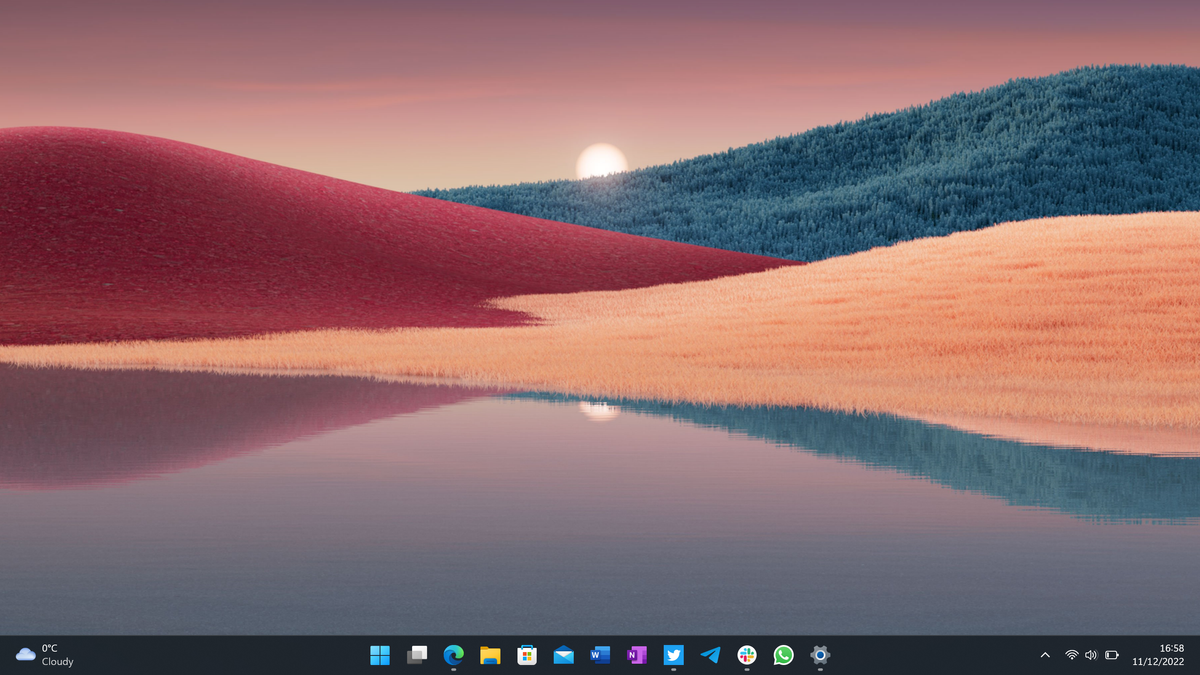Open File Explorer
The image size is (1200, 675).
pos(489,656)
